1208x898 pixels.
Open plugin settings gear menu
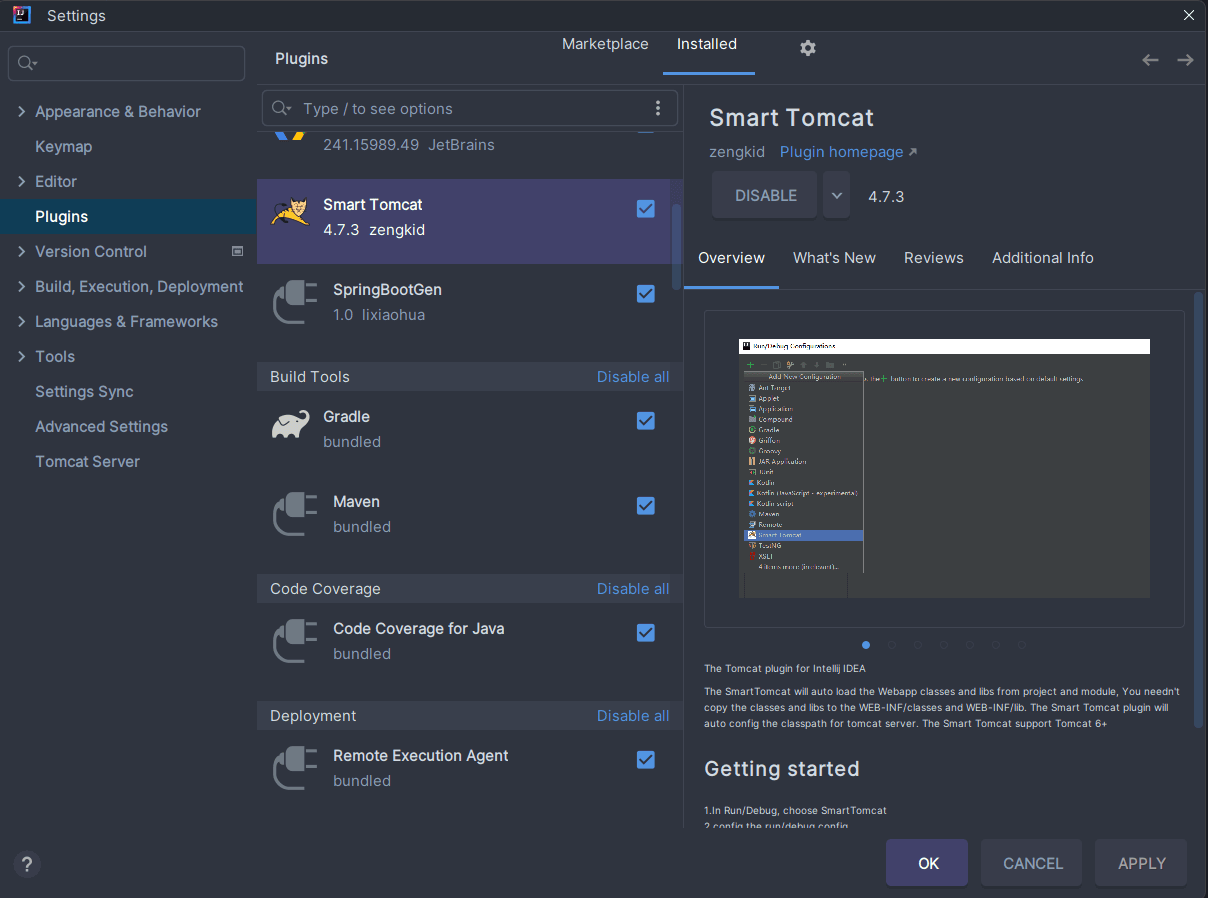tap(808, 48)
